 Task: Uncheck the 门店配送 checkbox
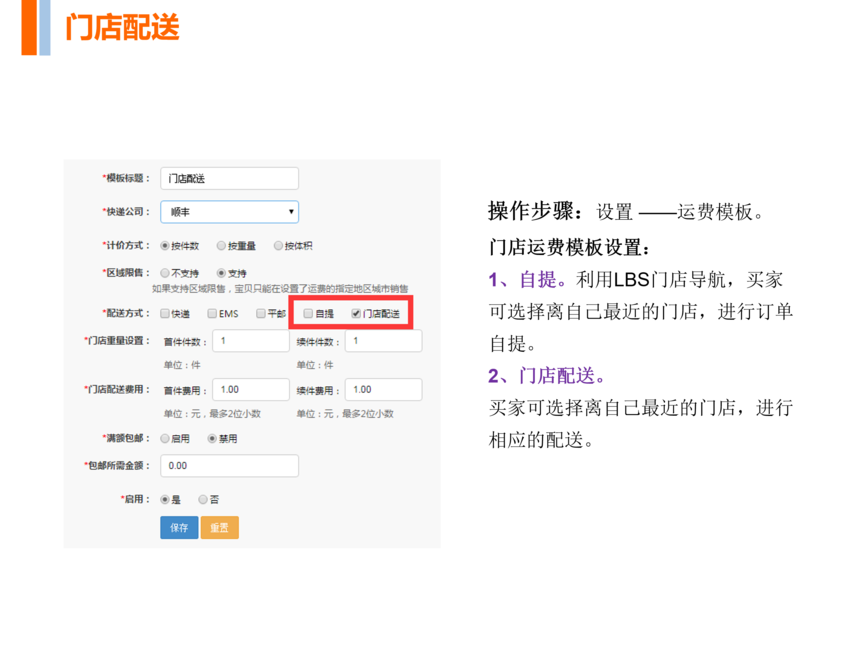click(356, 314)
